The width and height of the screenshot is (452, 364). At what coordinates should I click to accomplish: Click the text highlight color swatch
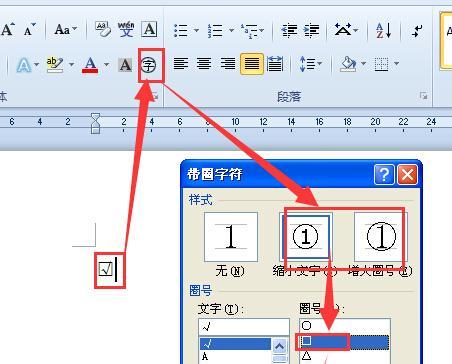pos(55,64)
